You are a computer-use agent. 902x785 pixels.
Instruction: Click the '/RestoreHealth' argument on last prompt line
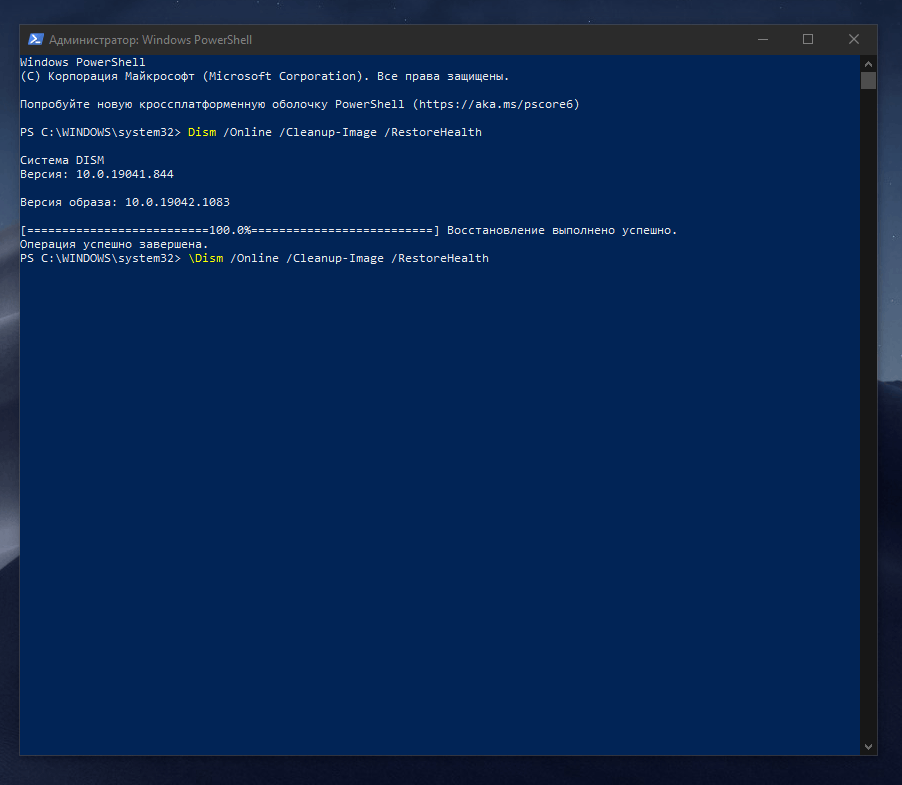pos(440,258)
